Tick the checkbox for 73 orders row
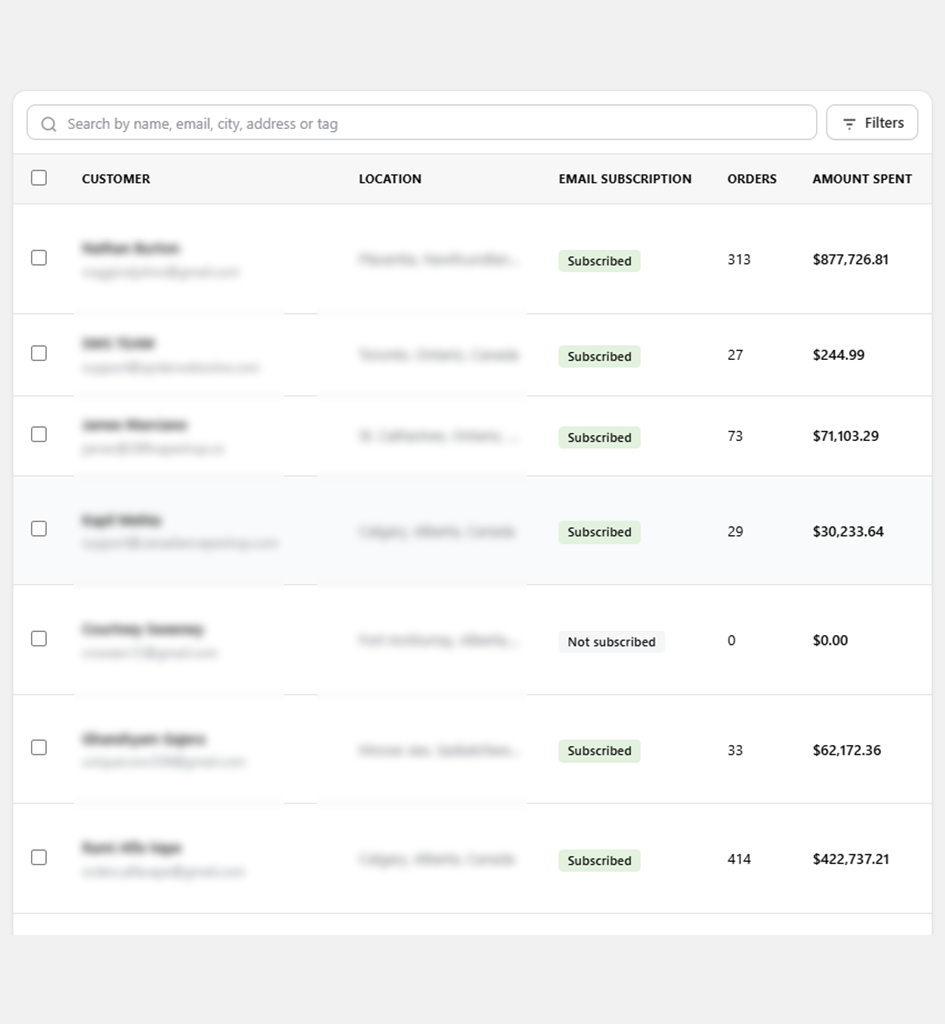The height and width of the screenshot is (1024, 945). click(39, 434)
